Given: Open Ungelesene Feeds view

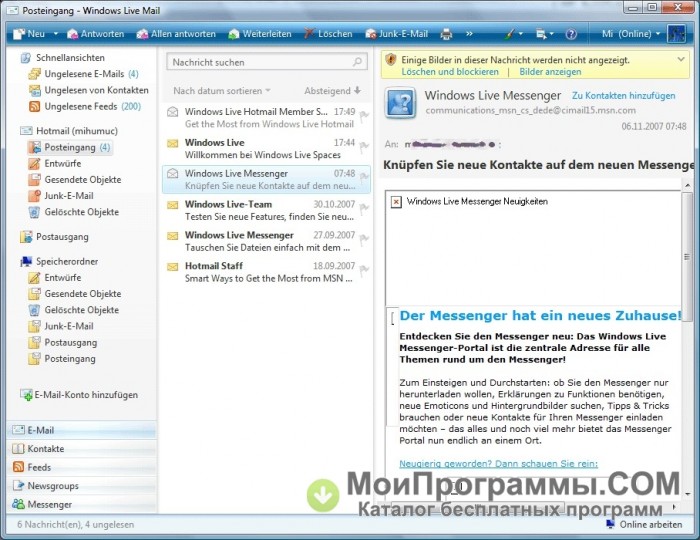Looking at the screenshot, I should coord(85,107).
